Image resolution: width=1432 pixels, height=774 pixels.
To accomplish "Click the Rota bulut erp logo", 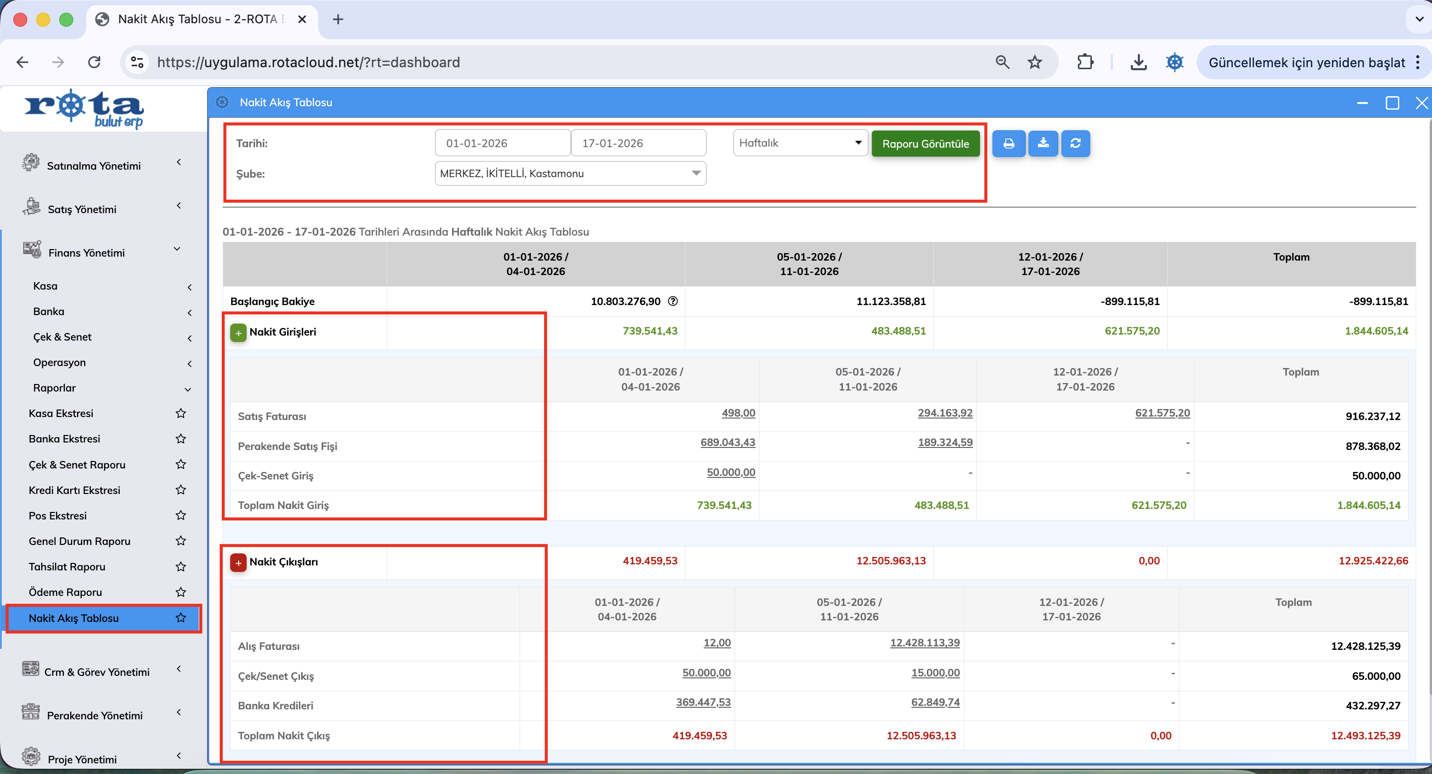I will coord(85,108).
